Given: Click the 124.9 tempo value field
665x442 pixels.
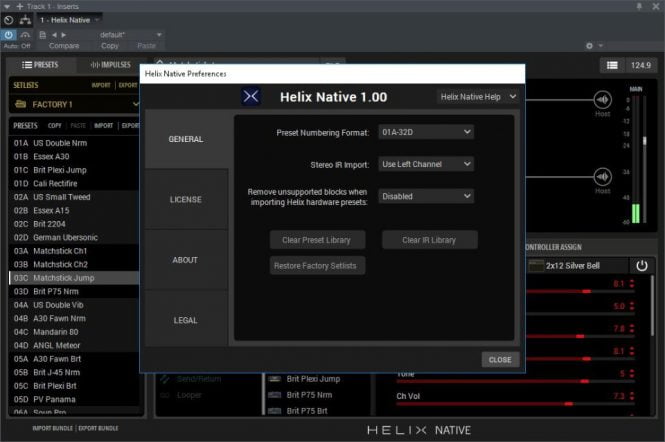Looking at the screenshot, I should pyautogui.click(x=640, y=65).
